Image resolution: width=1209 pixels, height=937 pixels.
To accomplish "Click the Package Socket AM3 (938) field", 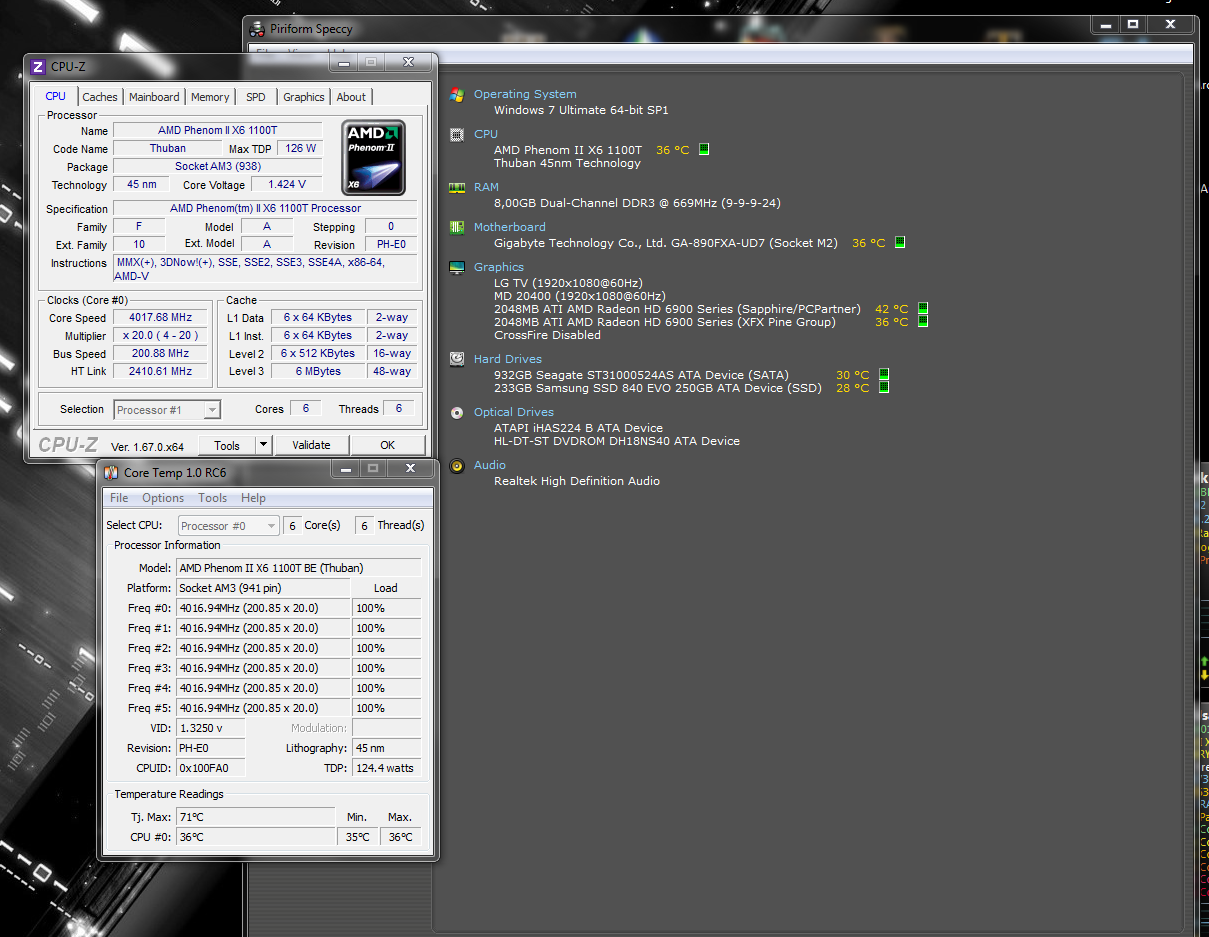I will (x=217, y=166).
